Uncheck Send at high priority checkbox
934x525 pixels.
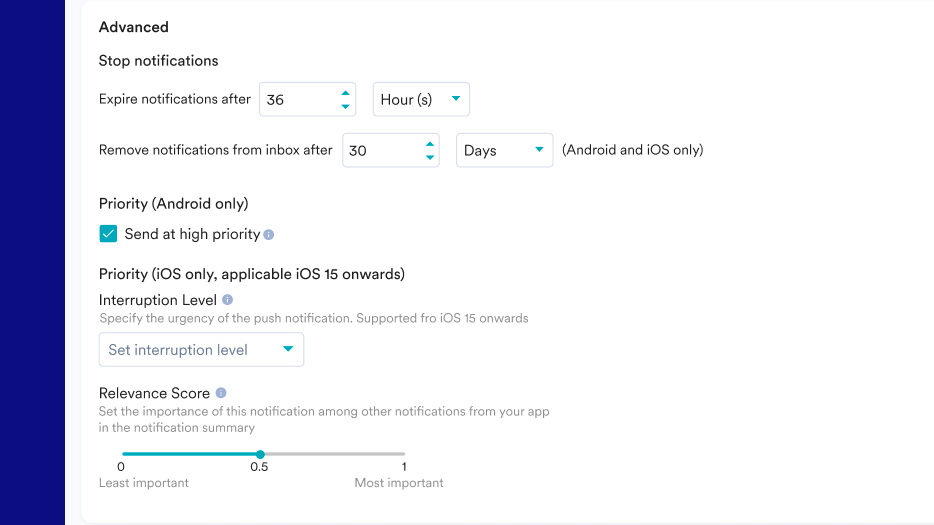(x=108, y=234)
